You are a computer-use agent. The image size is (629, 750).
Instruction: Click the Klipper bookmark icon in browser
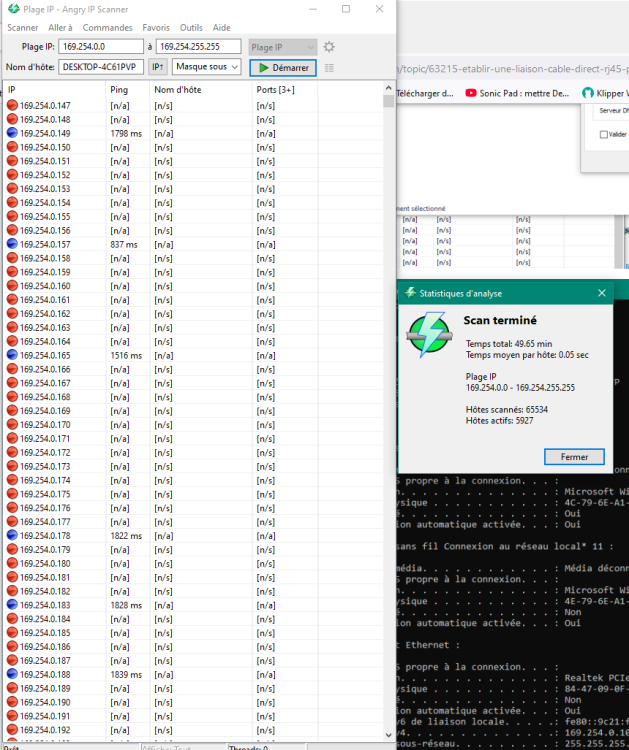587,93
